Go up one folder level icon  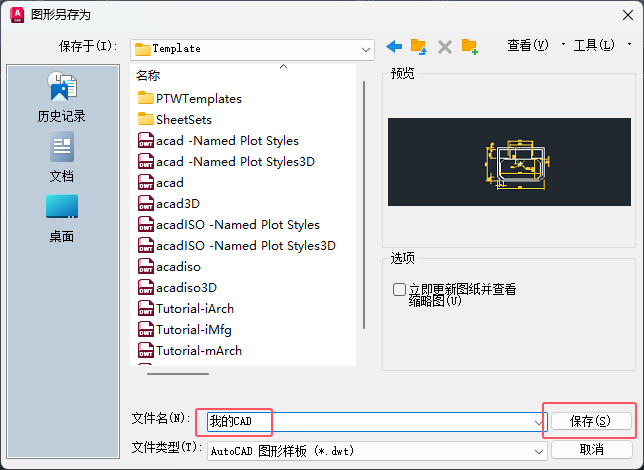[x=419, y=46]
